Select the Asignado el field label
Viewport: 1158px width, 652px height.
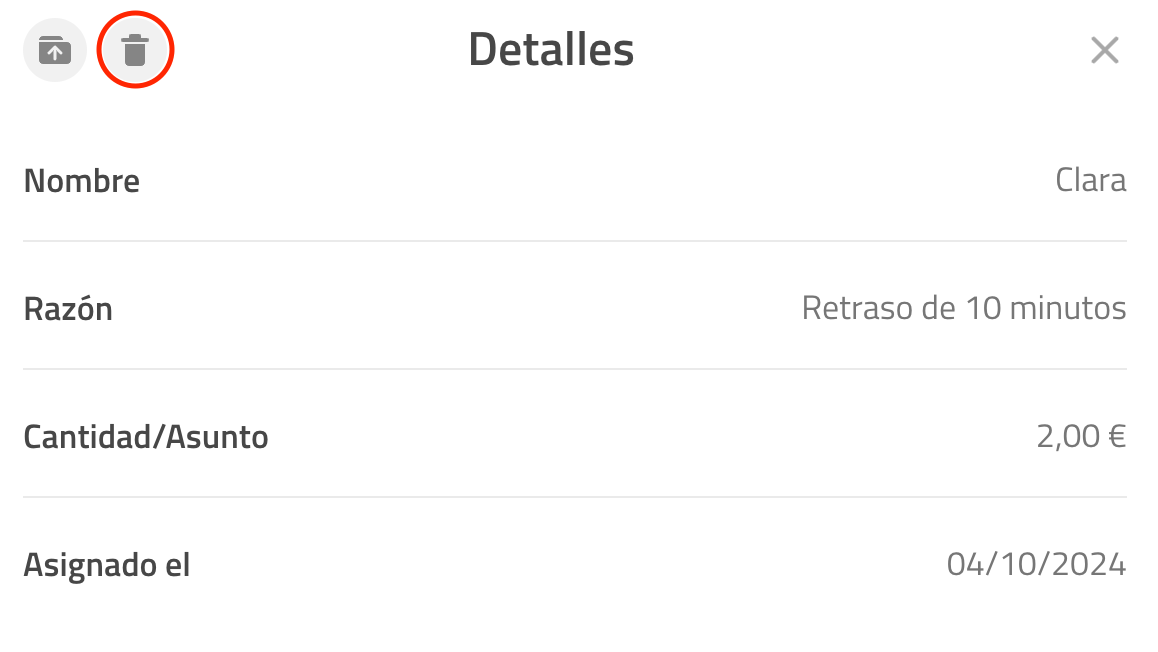point(106,566)
